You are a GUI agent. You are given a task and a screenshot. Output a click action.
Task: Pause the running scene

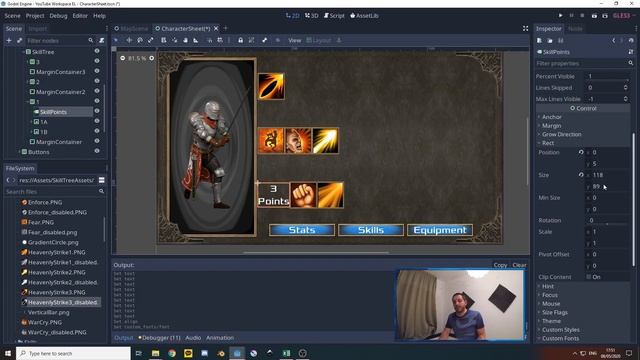571,16
